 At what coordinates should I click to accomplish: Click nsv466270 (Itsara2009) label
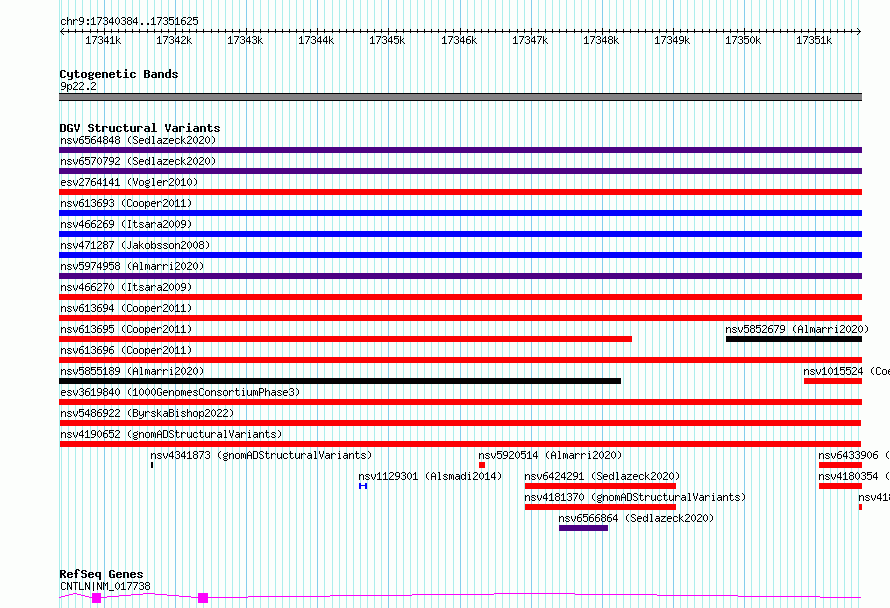point(126,287)
